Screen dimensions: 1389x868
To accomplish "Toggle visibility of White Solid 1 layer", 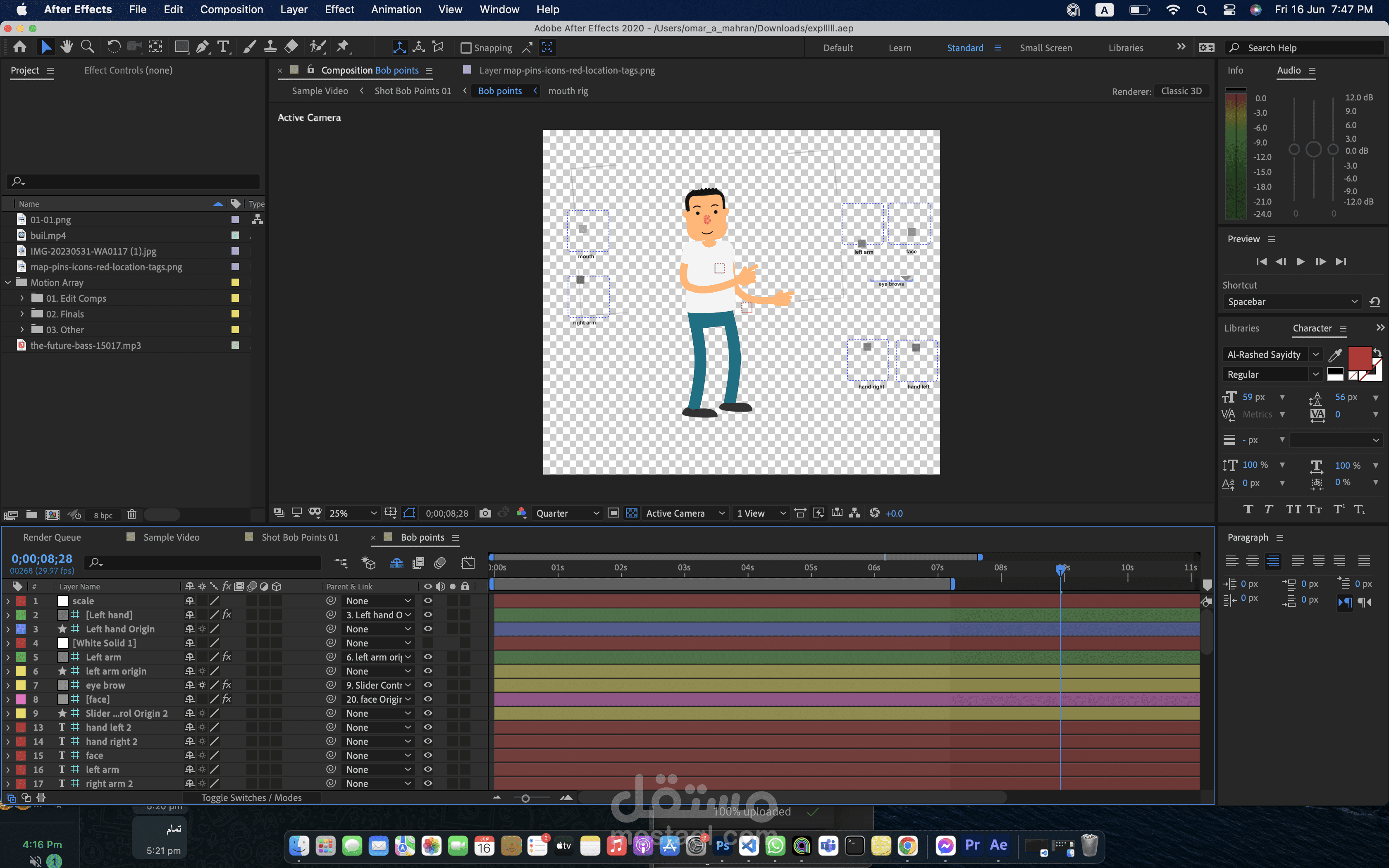I will pyautogui.click(x=427, y=643).
